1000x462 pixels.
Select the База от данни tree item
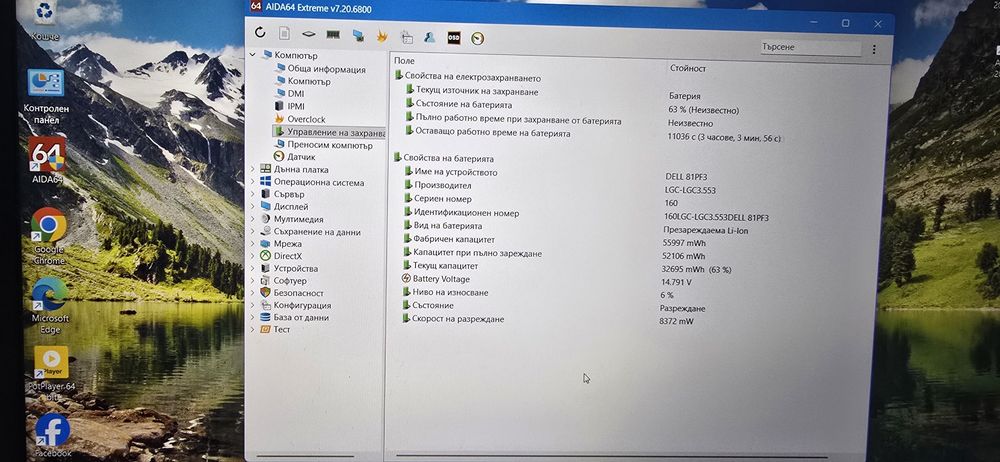301,317
